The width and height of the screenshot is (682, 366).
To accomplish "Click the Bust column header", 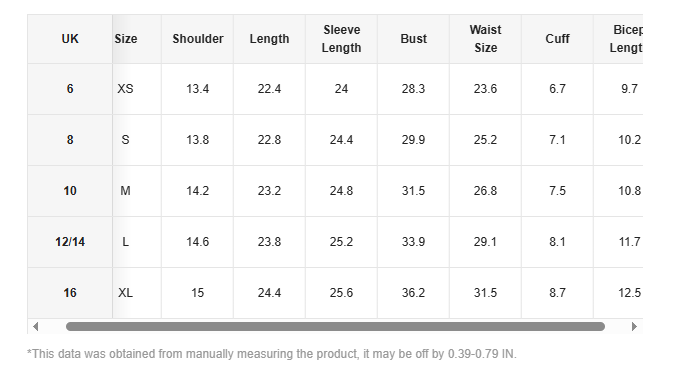I will [413, 39].
